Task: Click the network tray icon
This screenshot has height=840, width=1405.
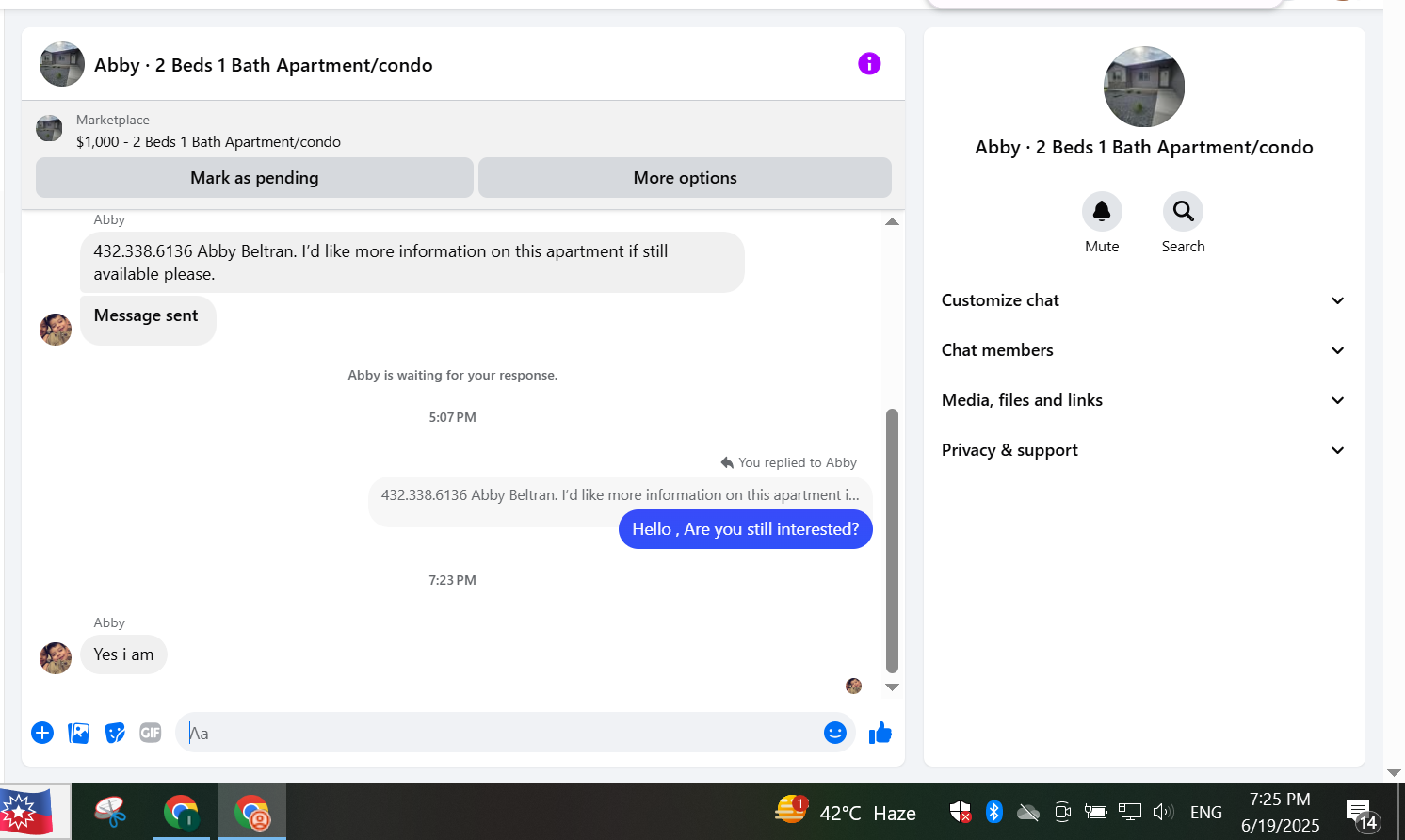Action: pos(1129,812)
